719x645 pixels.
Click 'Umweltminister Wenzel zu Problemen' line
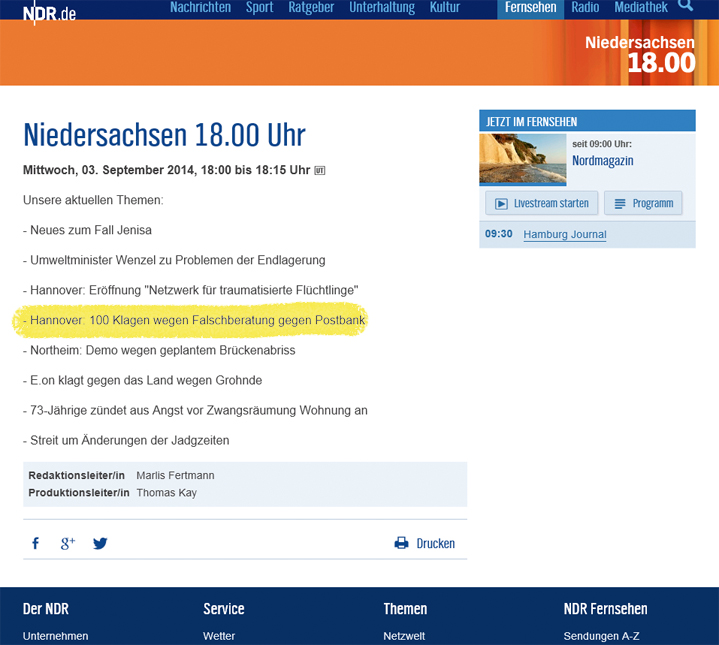coord(174,260)
